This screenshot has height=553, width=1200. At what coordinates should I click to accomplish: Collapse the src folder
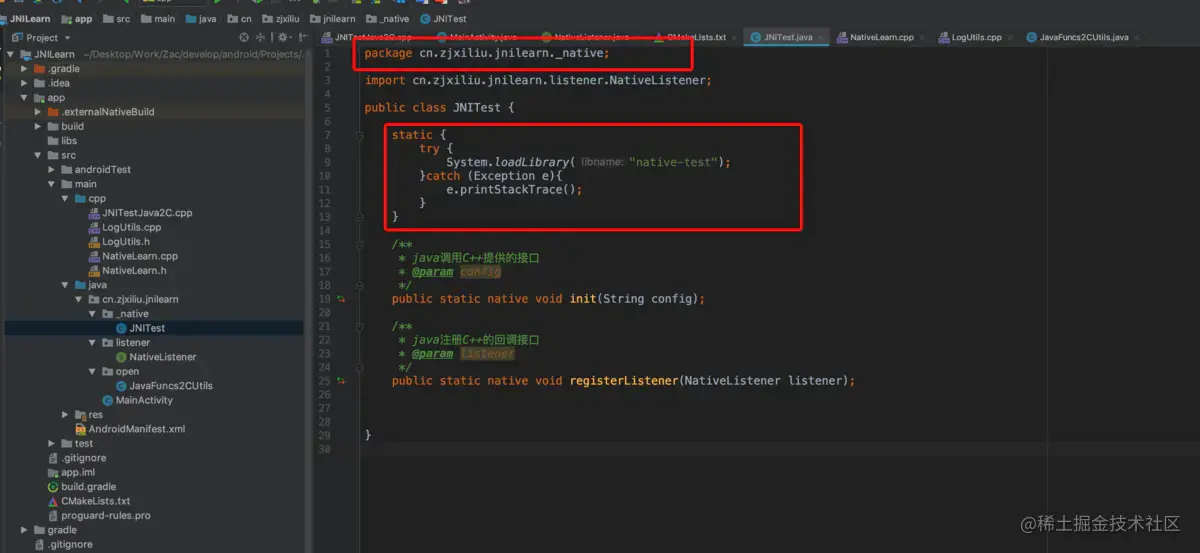[38, 155]
